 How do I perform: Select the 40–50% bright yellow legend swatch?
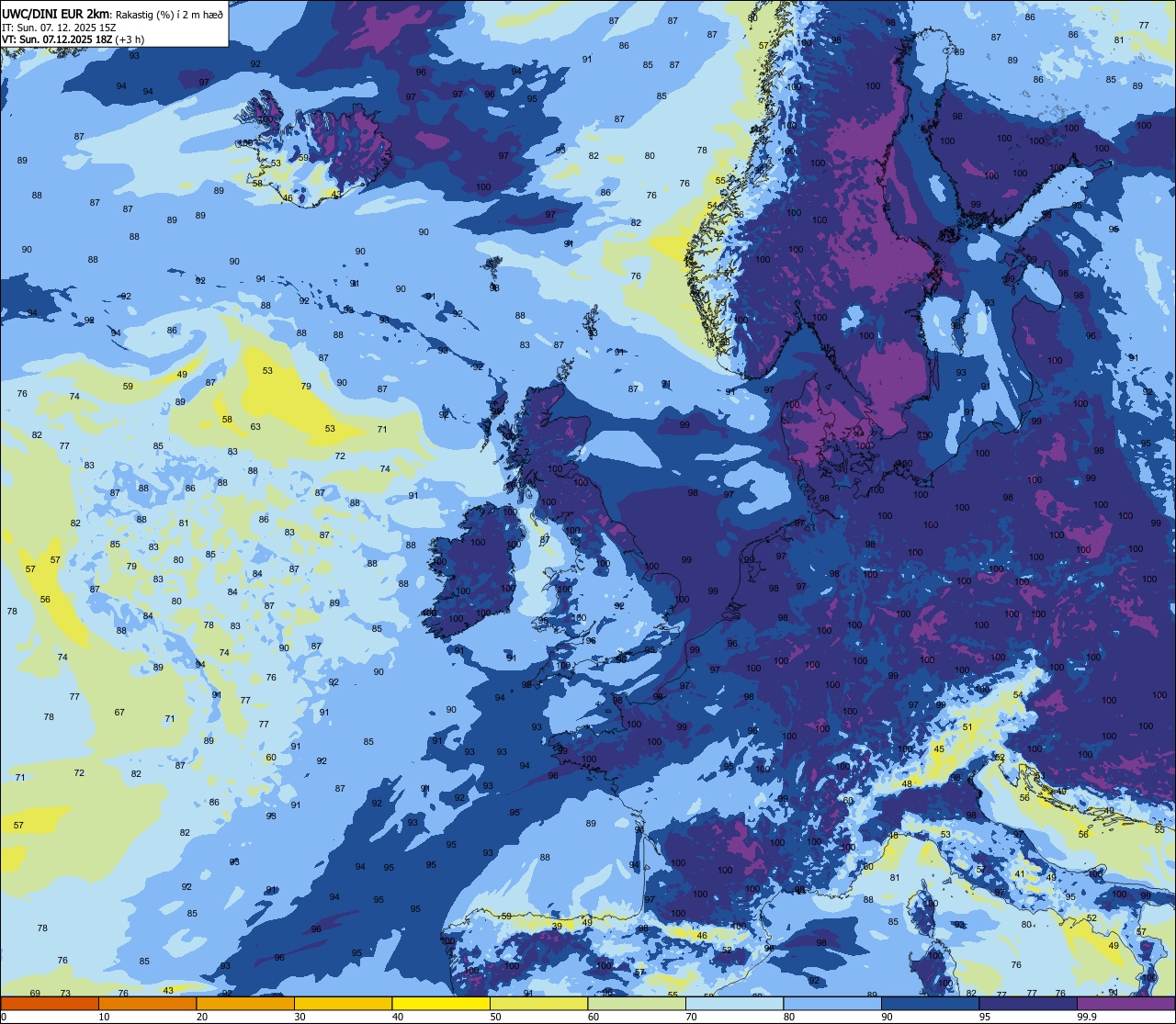(441, 1003)
